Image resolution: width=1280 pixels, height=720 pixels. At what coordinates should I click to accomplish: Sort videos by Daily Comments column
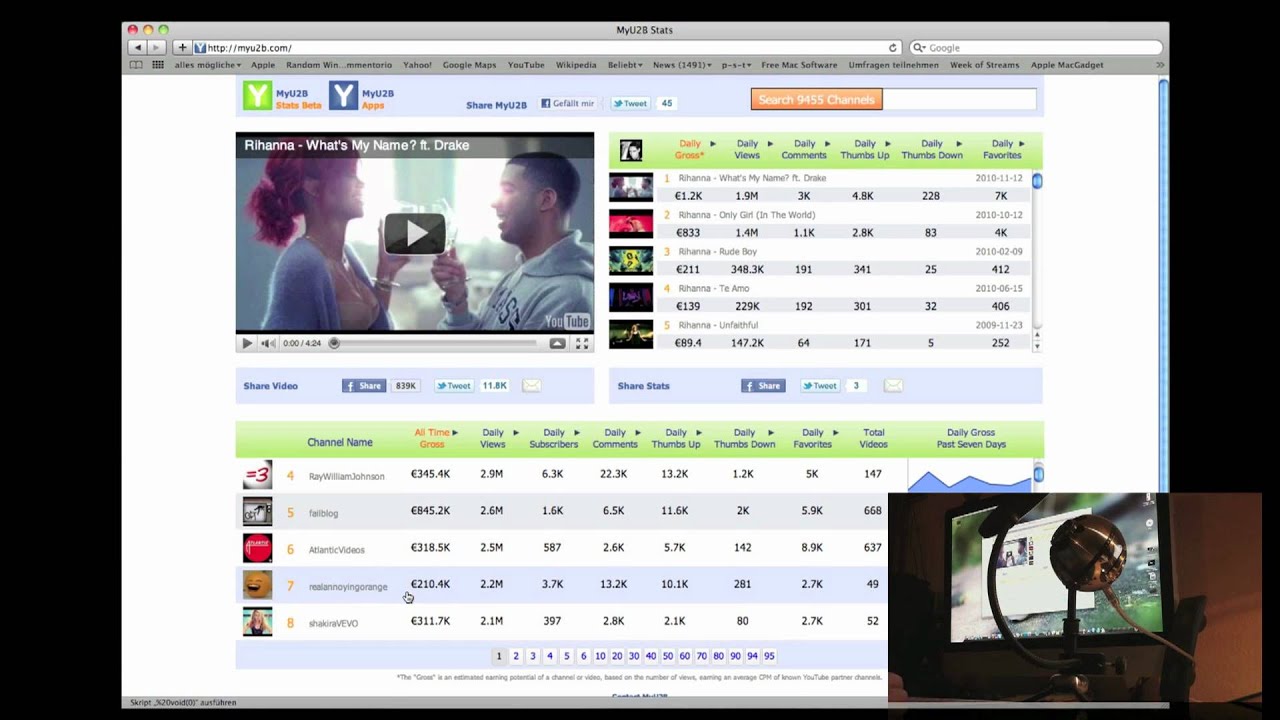click(x=804, y=149)
